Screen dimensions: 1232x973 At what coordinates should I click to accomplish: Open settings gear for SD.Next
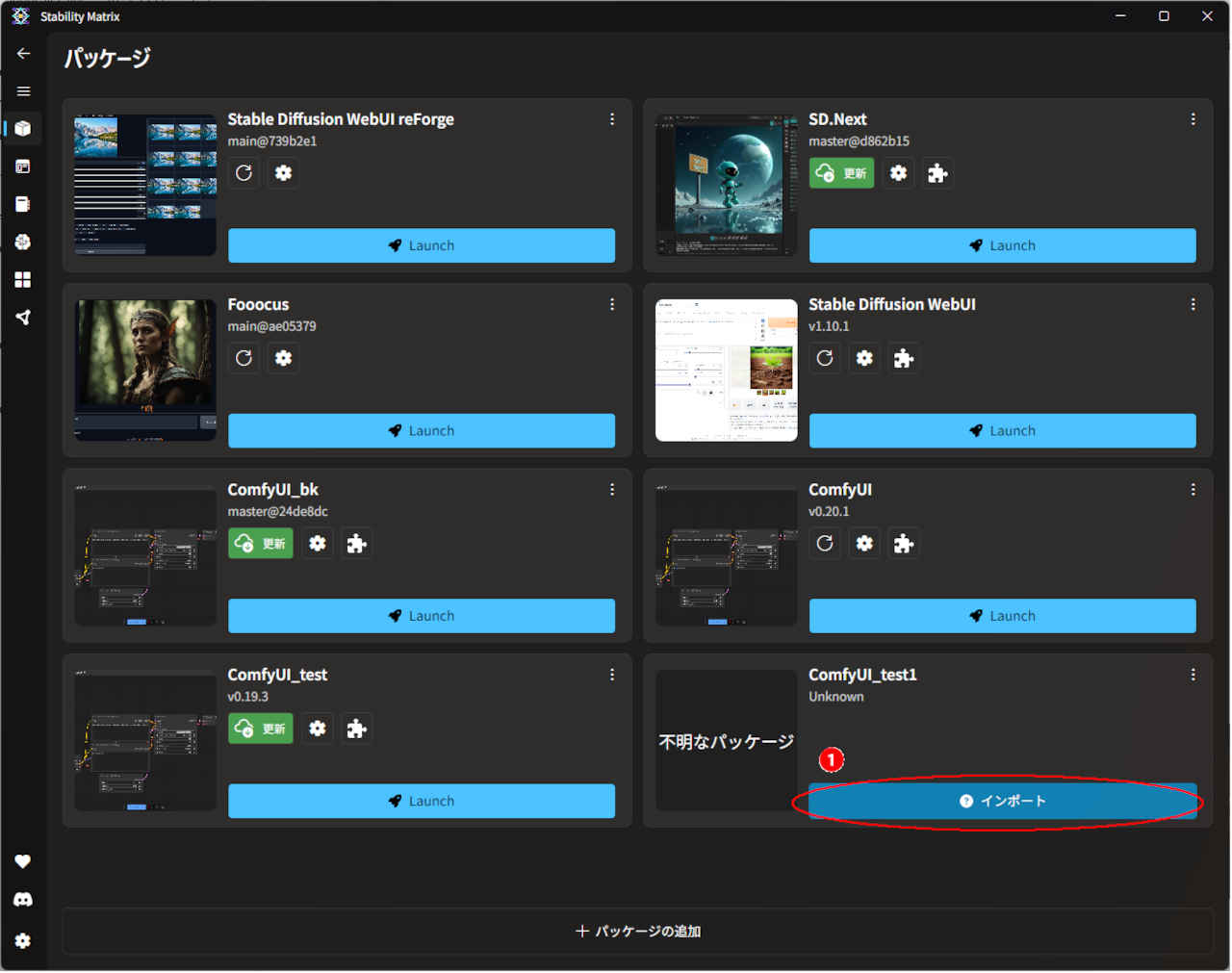click(x=898, y=173)
